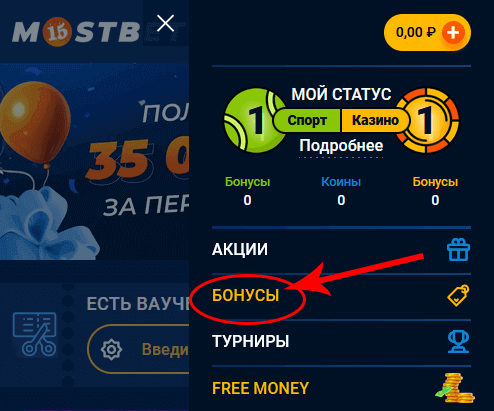Select the Спорт status toggle
This screenshot has width=494, height=411.
point(307,120)
